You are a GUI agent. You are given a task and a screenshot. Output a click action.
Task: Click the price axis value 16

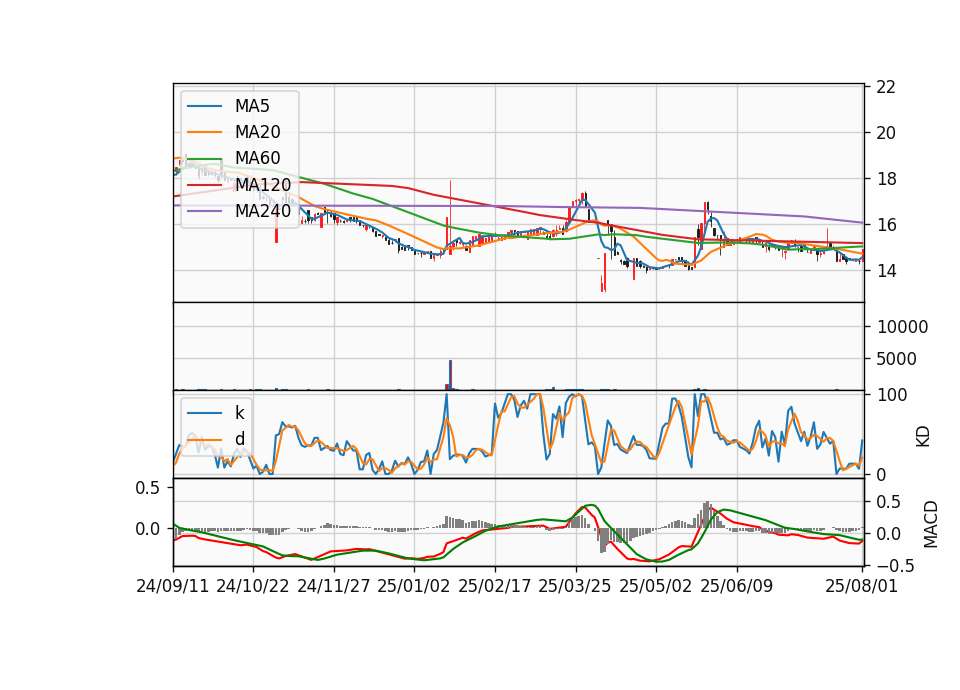[886, 225]
